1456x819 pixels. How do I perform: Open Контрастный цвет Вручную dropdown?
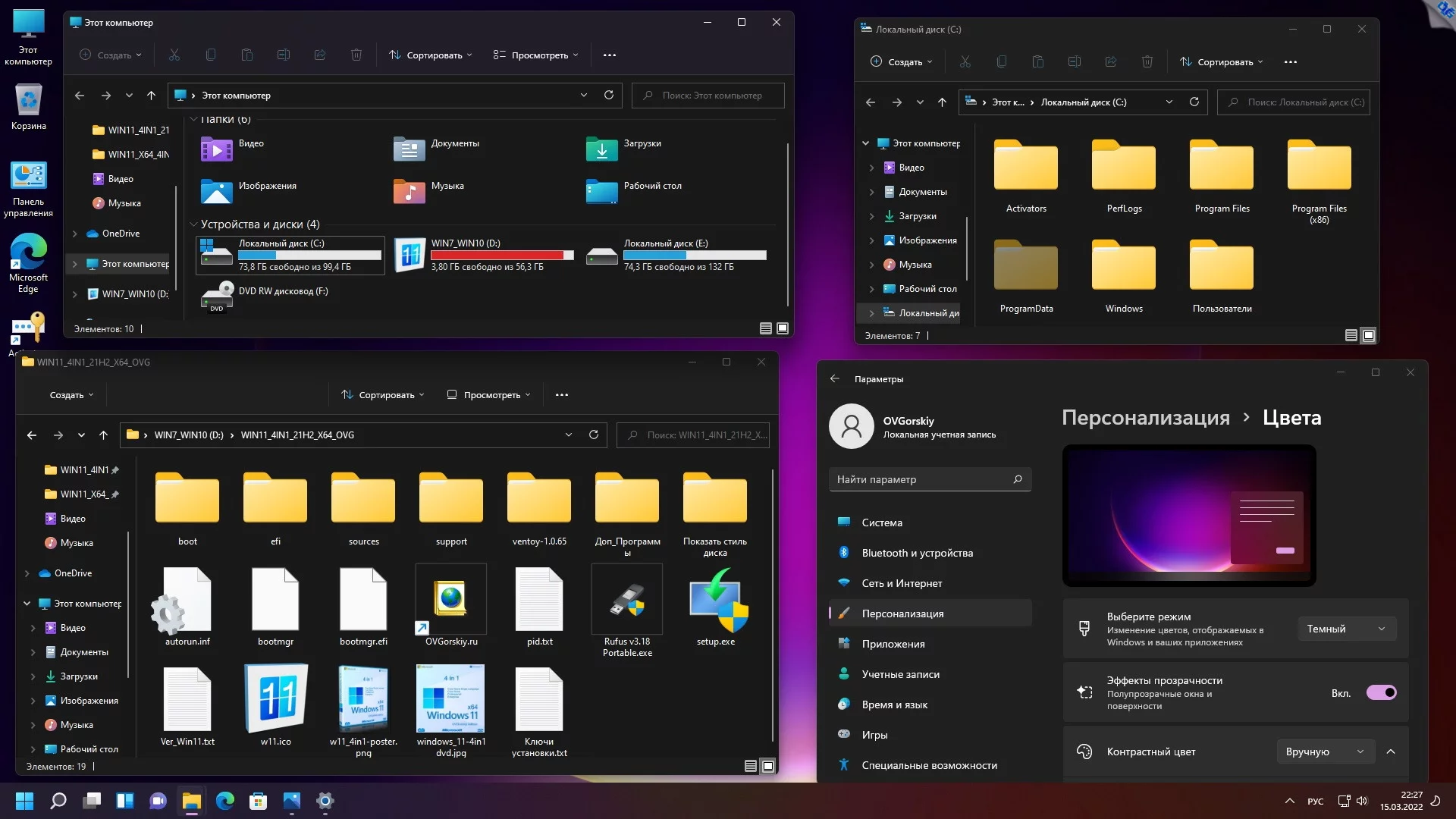pyautogui.click(x=1326, y=752)
